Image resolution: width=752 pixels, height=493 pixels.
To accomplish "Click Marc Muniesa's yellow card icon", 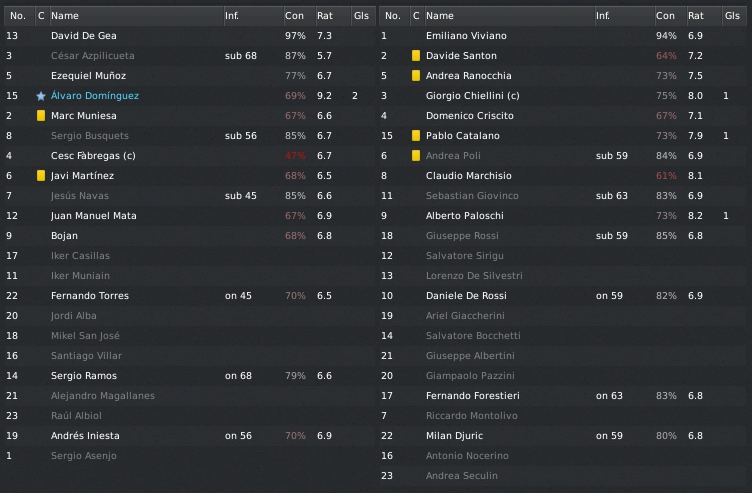I will point(41,116).
